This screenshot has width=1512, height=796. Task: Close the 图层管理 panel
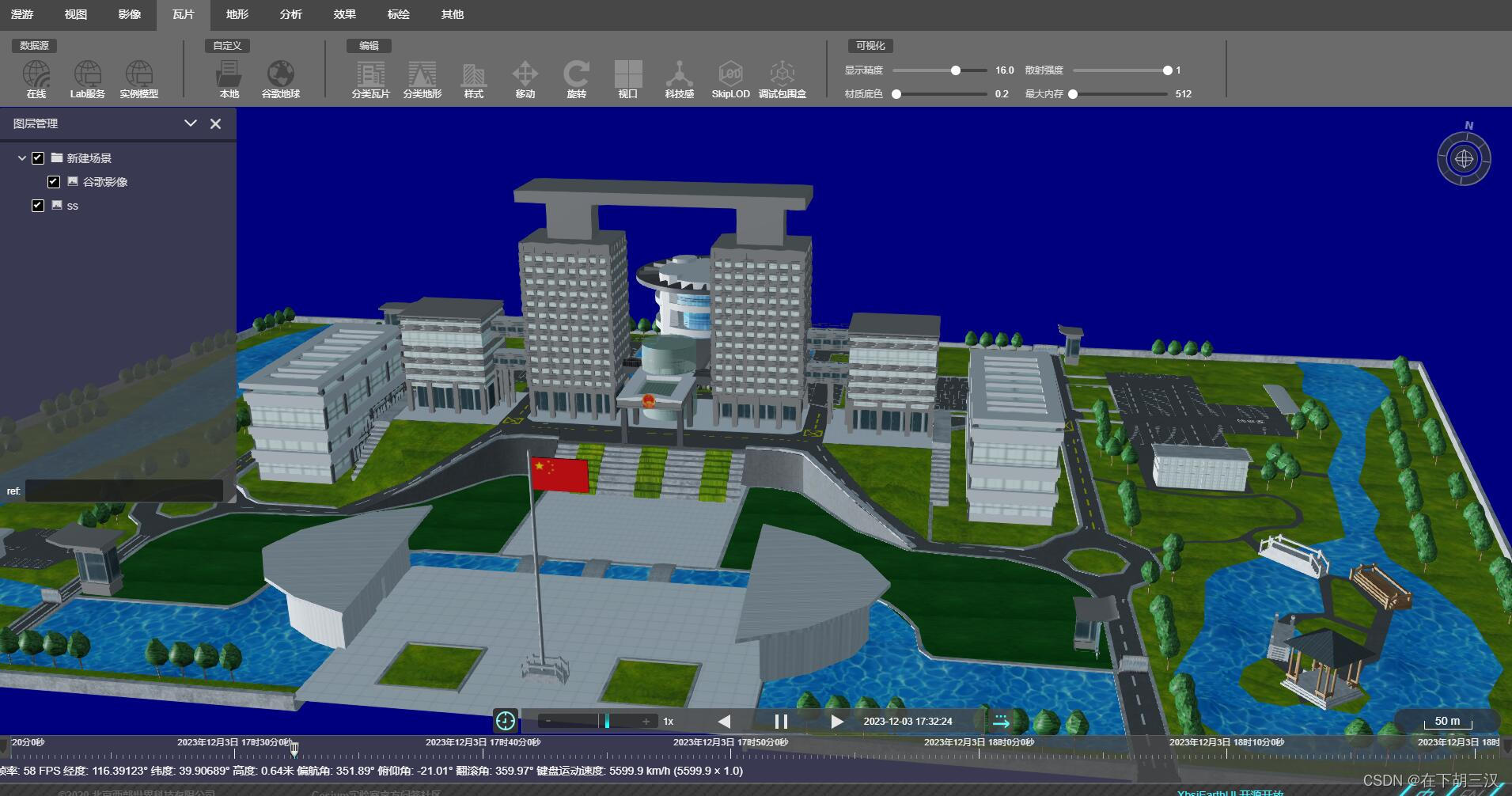215,123
